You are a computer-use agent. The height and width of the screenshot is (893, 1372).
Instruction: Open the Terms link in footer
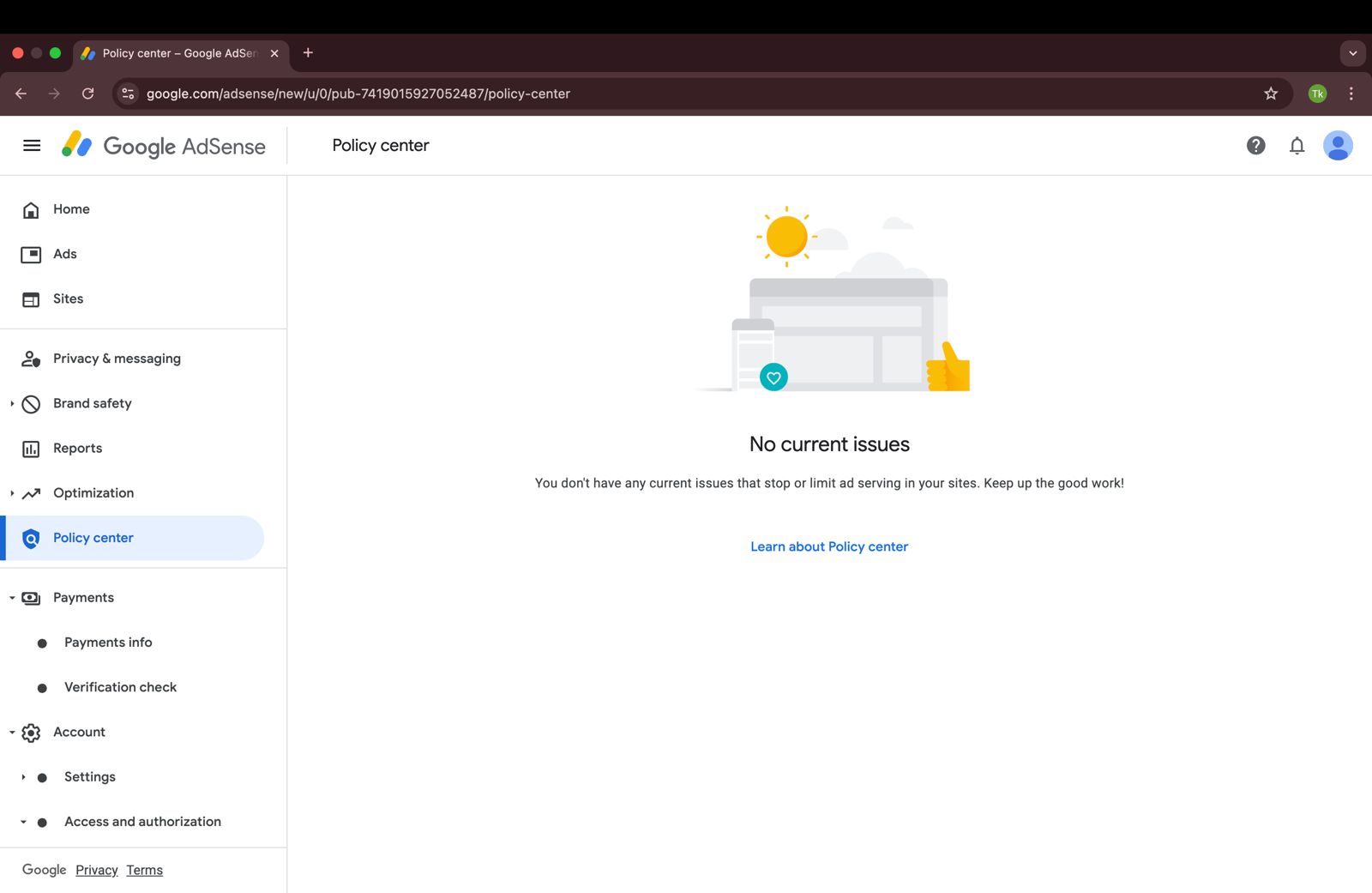[x=144, y=870]
